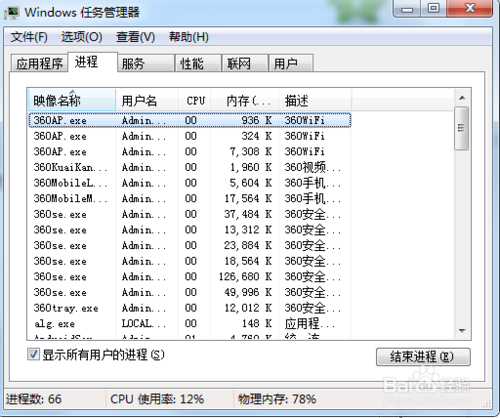Maximize the Task Manager window
The image size is (500, 418).
[433, 8]
